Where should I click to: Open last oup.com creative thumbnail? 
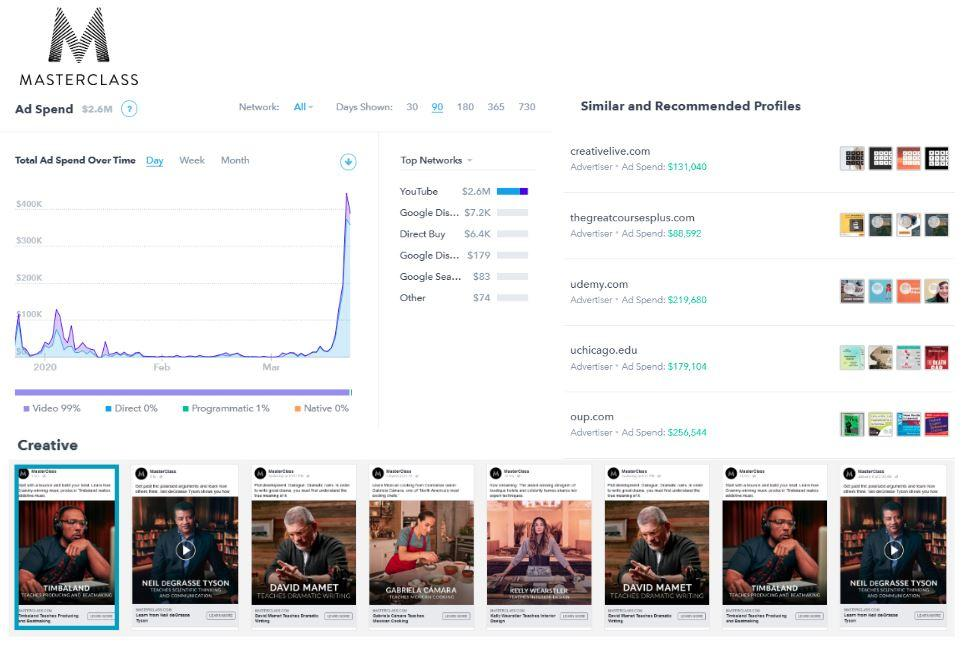[x=937, y=424]
